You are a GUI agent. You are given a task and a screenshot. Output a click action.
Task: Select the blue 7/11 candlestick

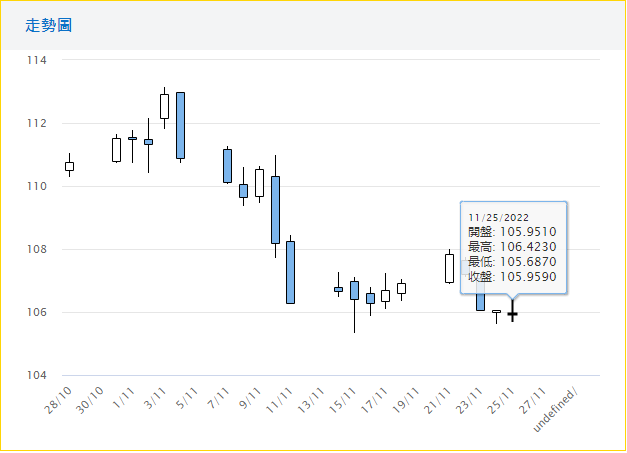pos(227,165)
